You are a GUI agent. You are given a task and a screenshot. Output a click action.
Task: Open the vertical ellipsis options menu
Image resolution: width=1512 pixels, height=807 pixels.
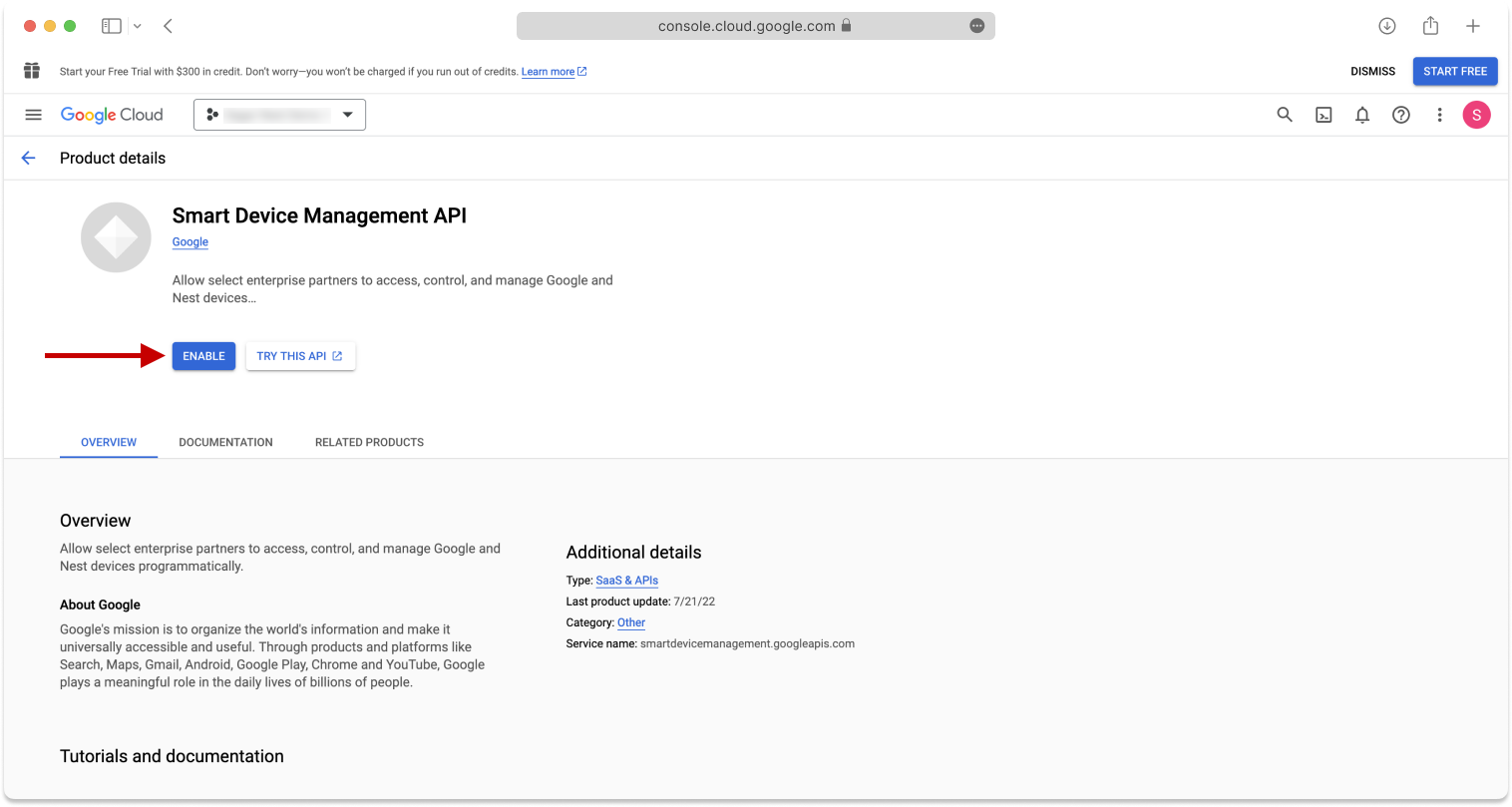click(1439, 114)
